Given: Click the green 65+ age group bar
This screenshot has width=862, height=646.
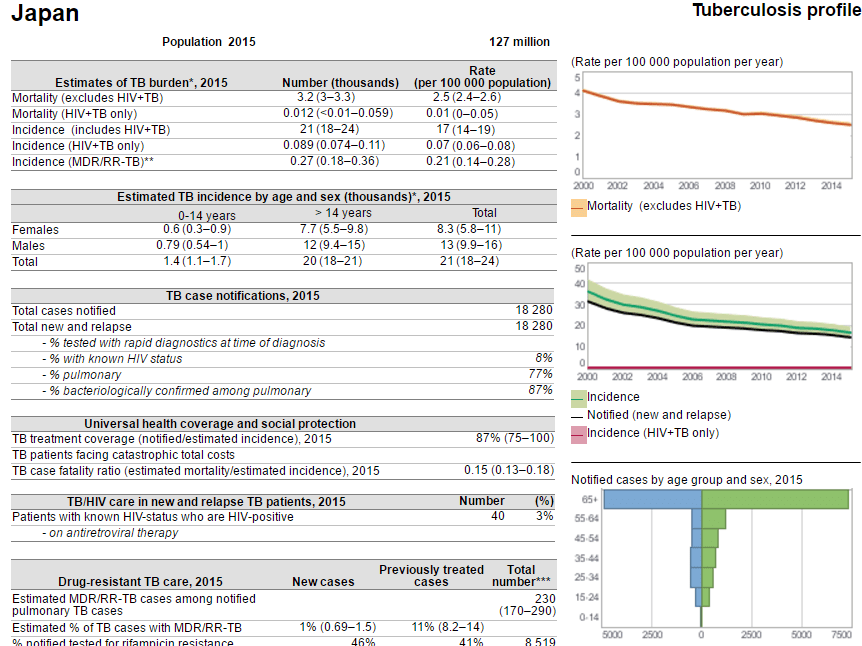Looking at the screenshot, I should (x=774, y=499).
